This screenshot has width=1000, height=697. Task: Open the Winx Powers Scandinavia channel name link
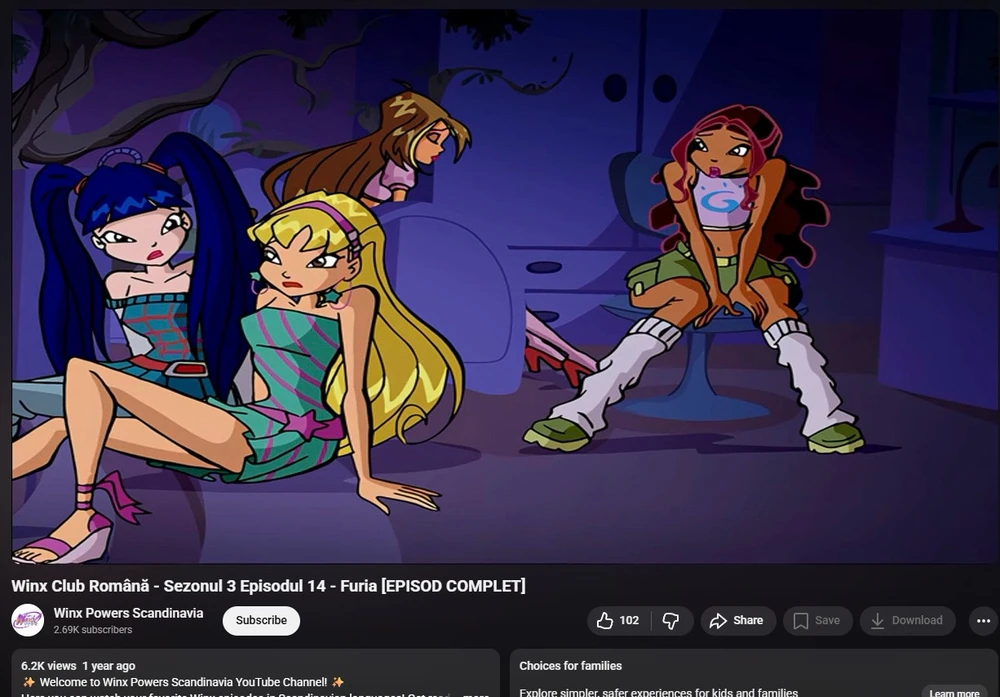(x=128, y=613)
